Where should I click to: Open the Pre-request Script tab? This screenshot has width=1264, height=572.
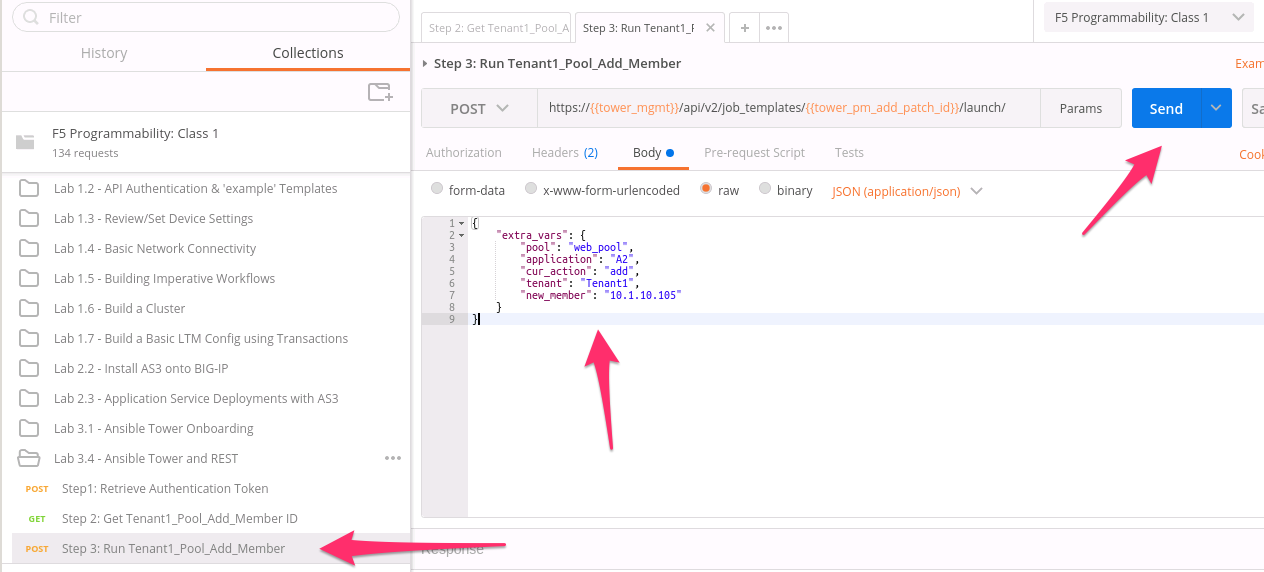754,152
